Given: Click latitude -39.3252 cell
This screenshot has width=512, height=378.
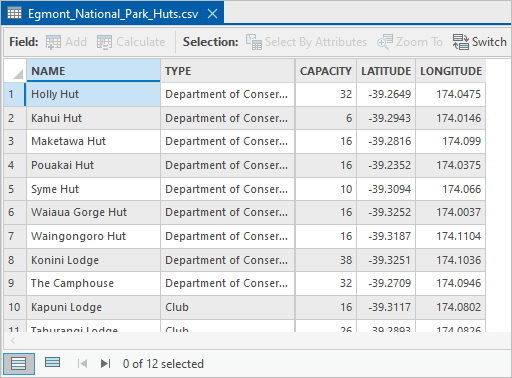Looking at the screenshot, I should point(386,212).
